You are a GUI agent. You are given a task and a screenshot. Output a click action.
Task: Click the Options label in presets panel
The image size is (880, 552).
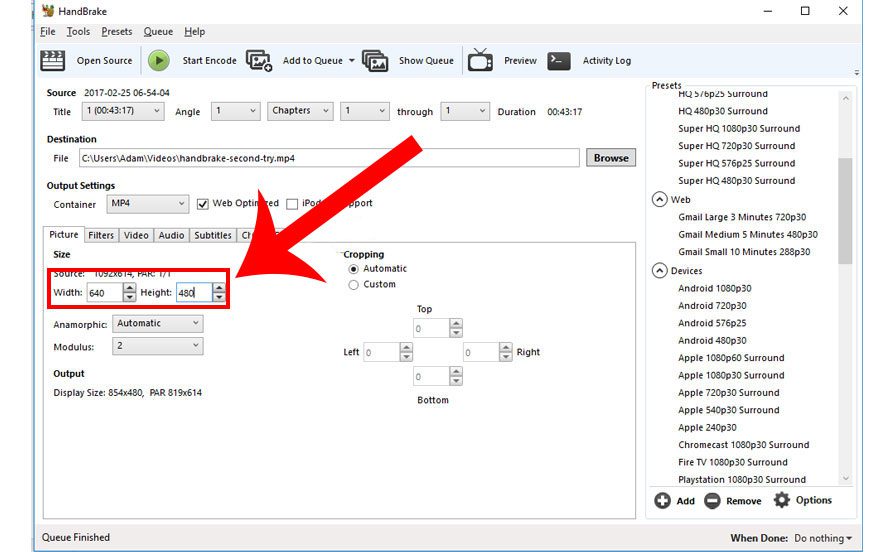[814, 500]
